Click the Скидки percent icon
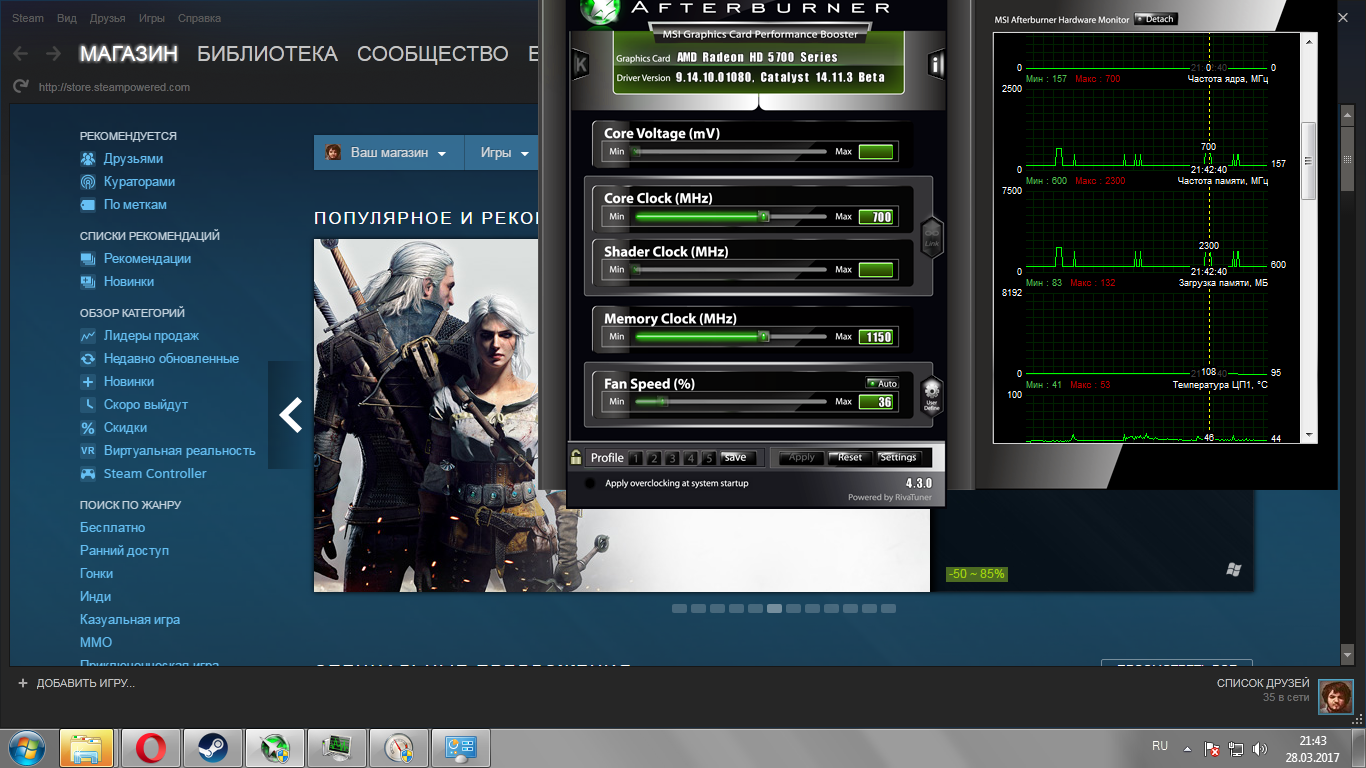The image size is (1366, 768). coord(88,428)
